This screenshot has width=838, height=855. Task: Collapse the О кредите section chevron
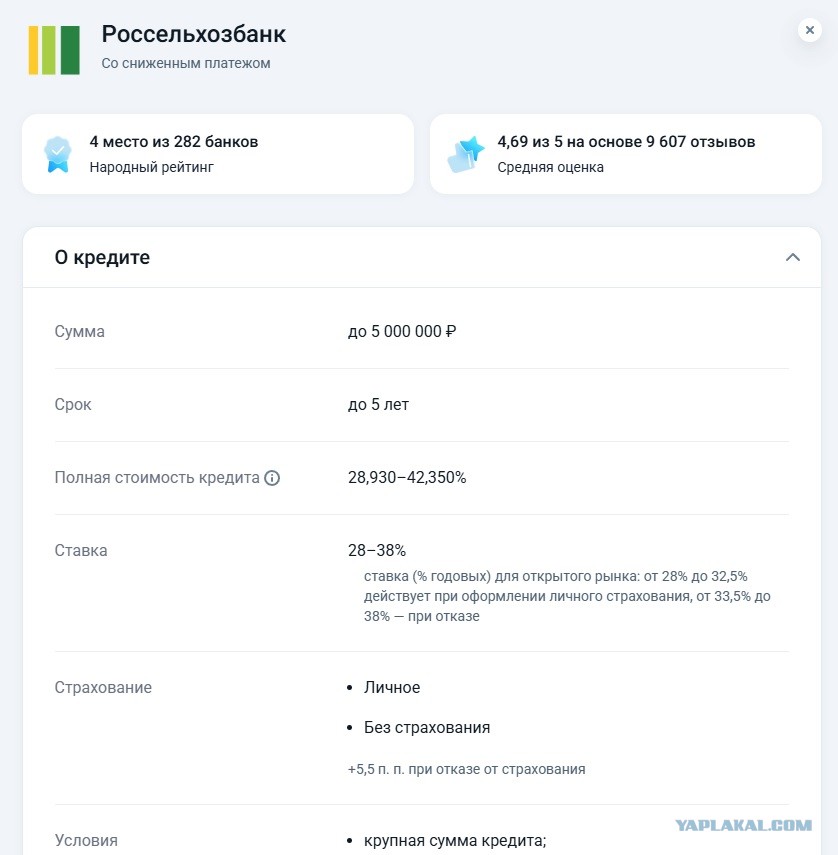click(793, 257)
